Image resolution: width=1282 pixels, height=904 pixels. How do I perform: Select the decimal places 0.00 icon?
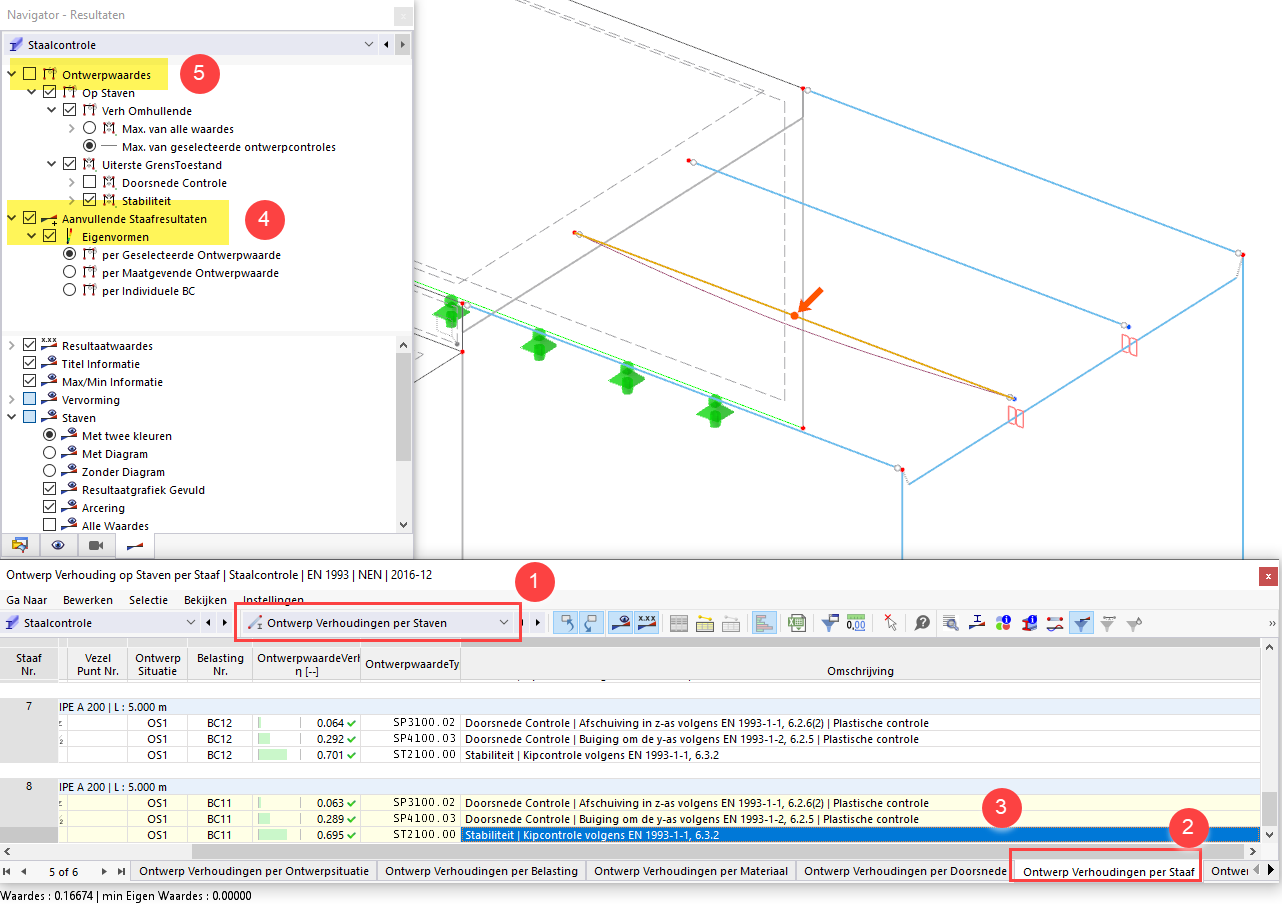click(x=857, y=622)
